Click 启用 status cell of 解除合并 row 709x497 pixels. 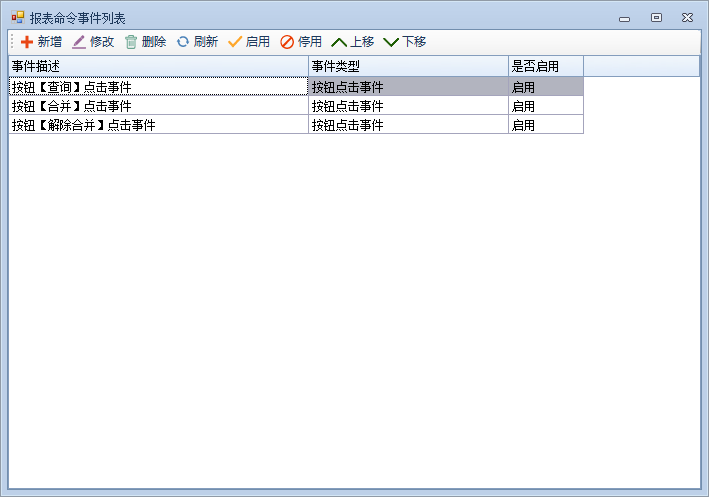545,125
